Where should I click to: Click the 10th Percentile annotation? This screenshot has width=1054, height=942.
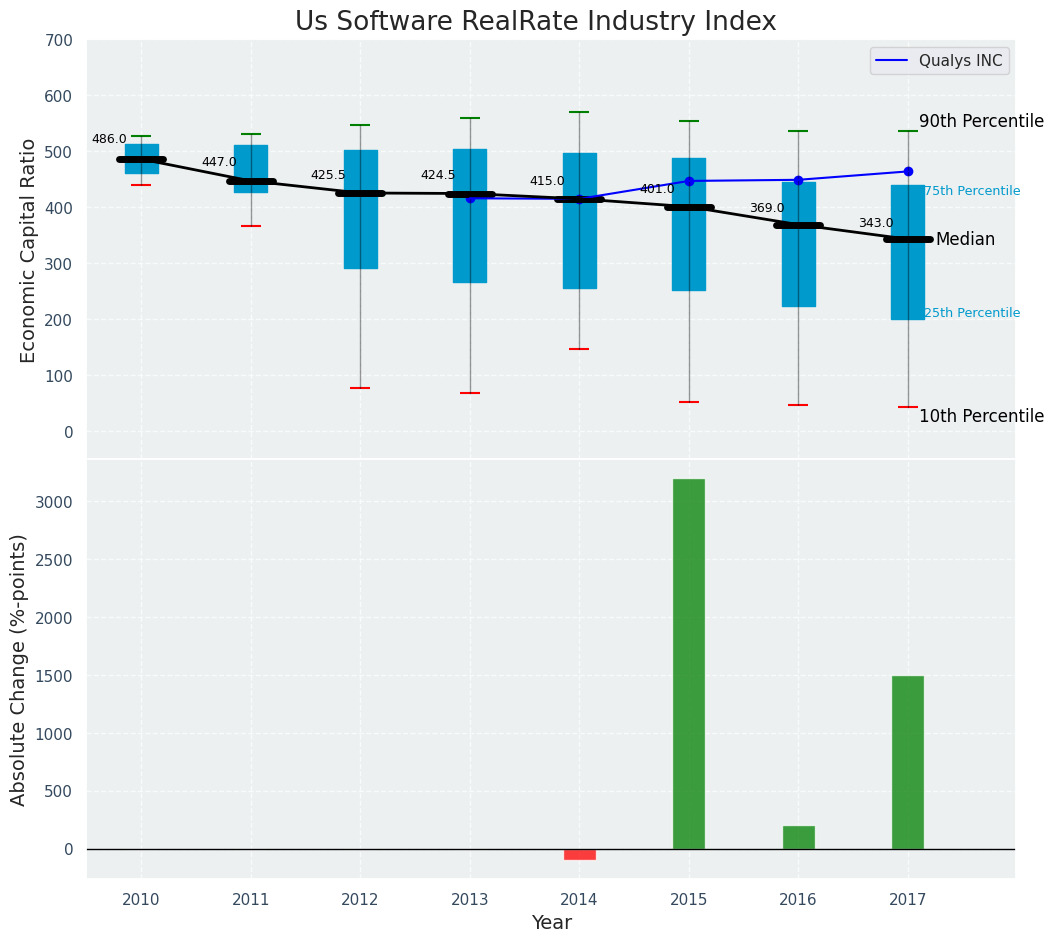coord(981,416)
